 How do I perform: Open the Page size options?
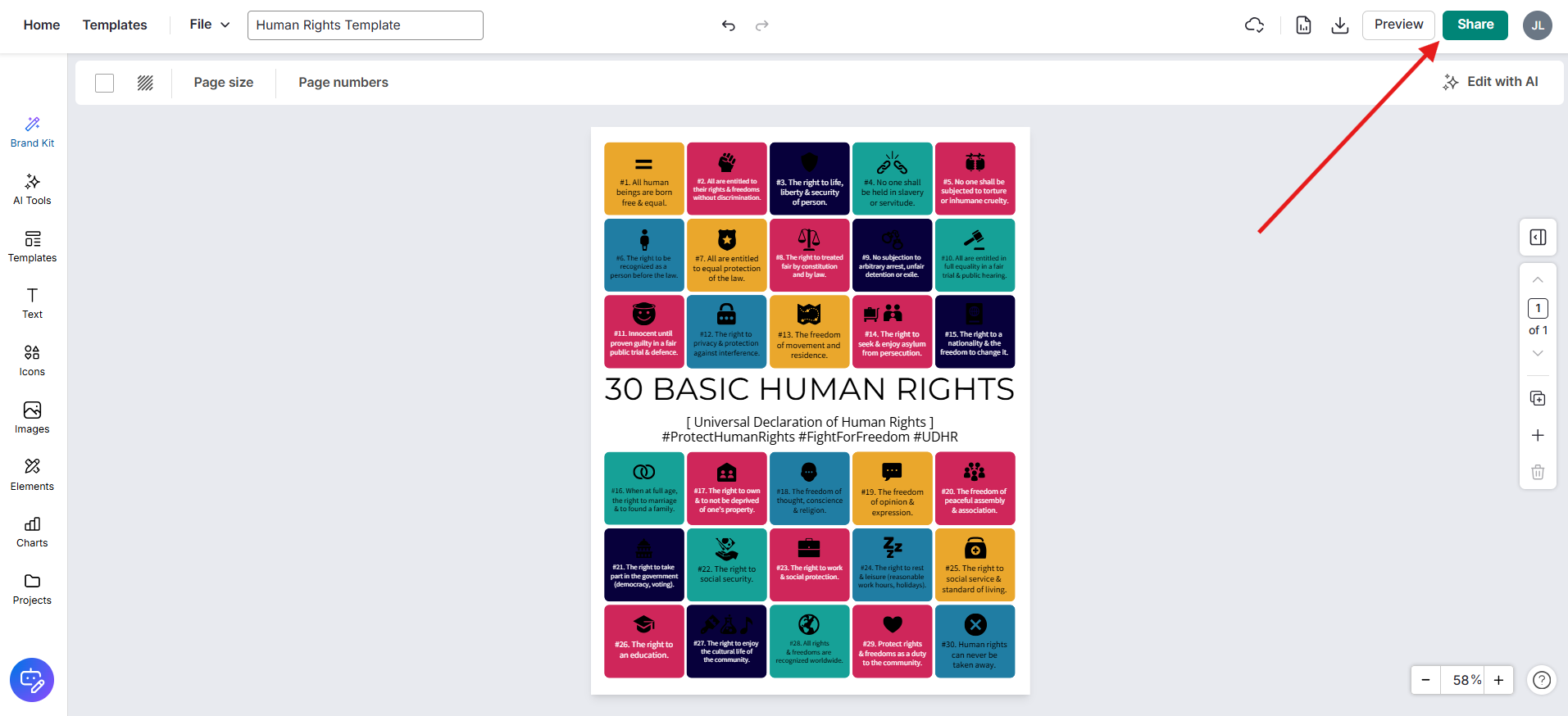[x=223, y=83]
